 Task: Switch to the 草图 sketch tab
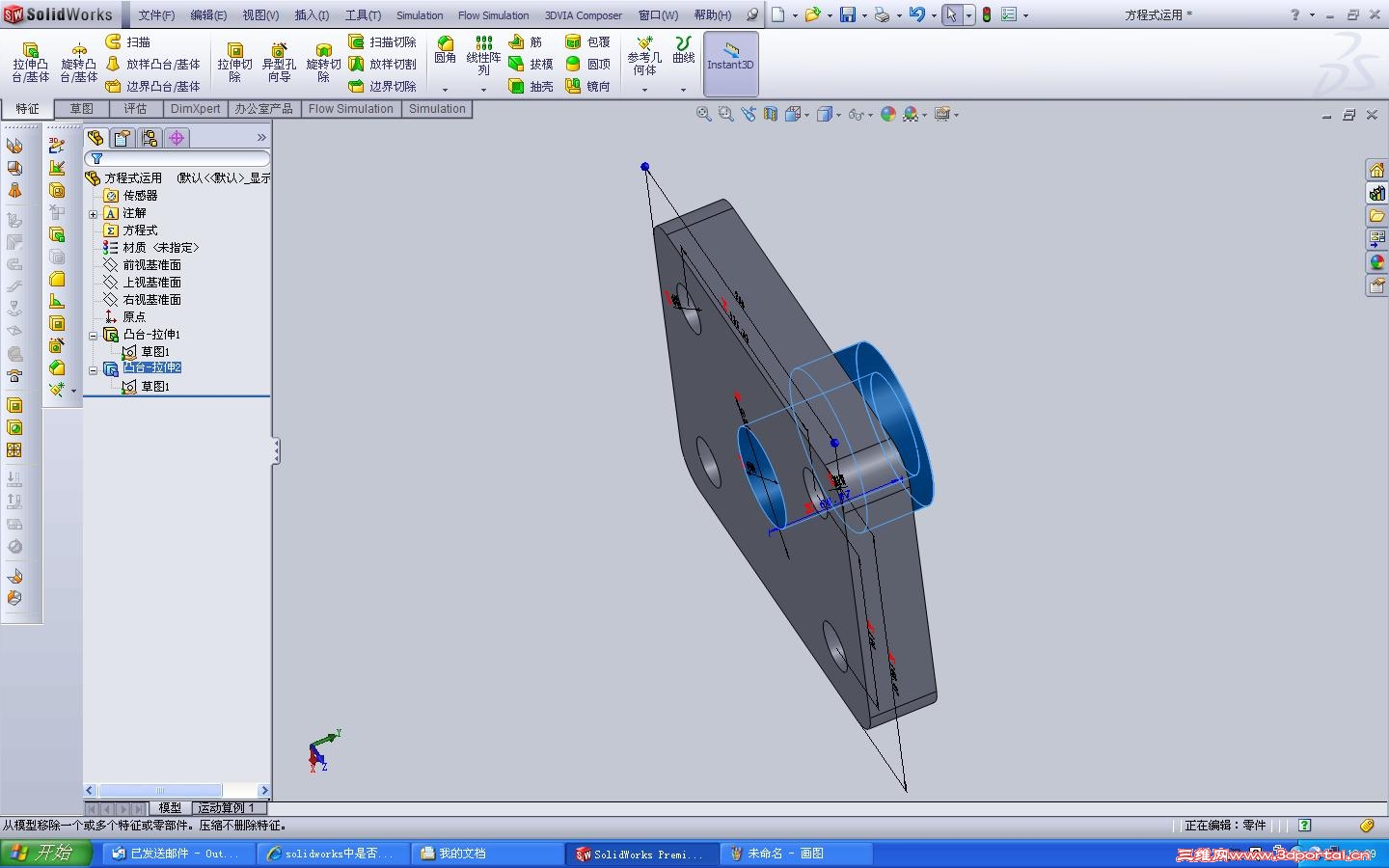click(x=82, y=109)
